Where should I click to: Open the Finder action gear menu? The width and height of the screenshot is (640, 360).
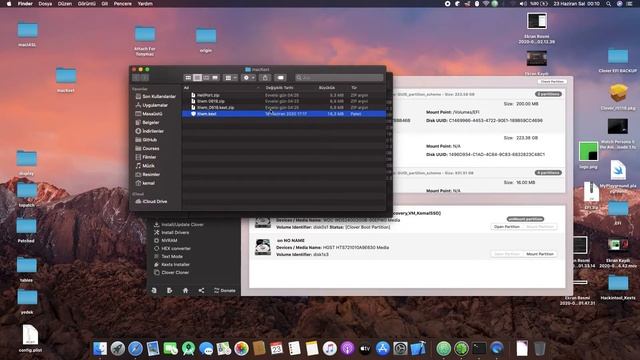(x=249, y=78)
